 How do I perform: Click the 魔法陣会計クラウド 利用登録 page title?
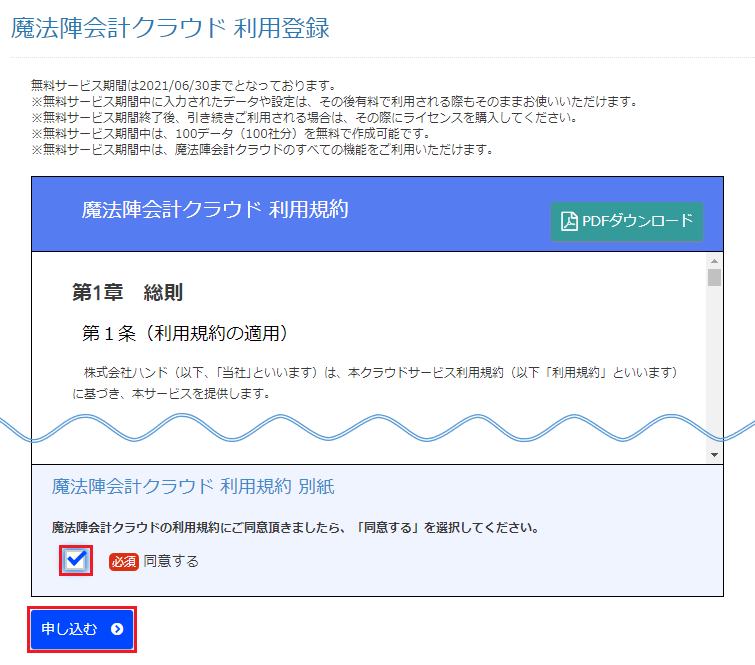click(x=170, y=28)
